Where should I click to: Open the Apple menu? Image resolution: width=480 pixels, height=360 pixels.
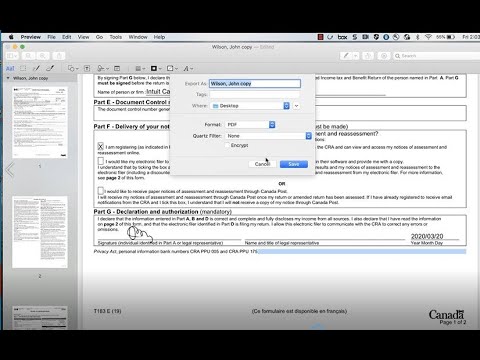pos(11,37)
